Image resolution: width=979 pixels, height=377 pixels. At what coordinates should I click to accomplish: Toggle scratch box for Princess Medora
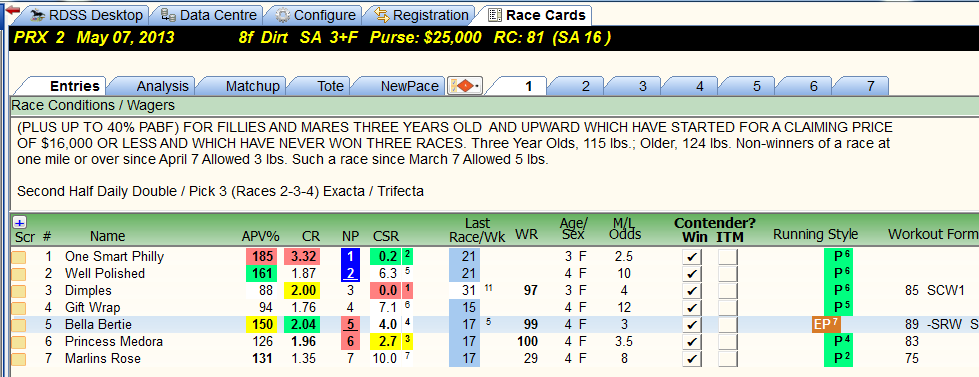coord(19,342)
